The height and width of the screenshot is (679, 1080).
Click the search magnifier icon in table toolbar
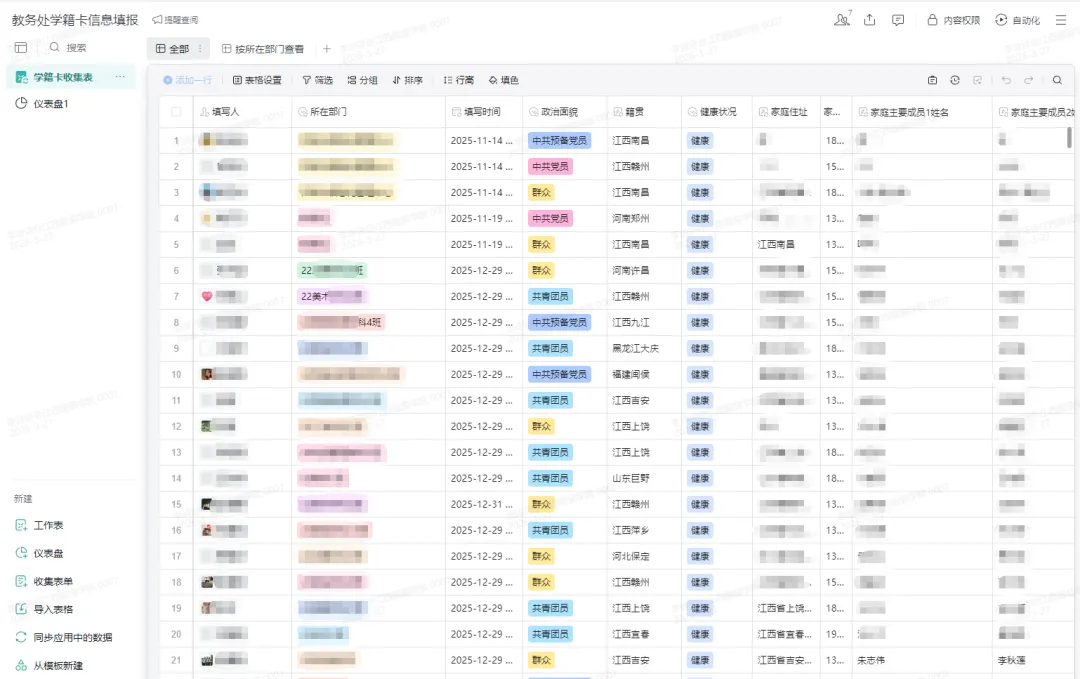1057,80
